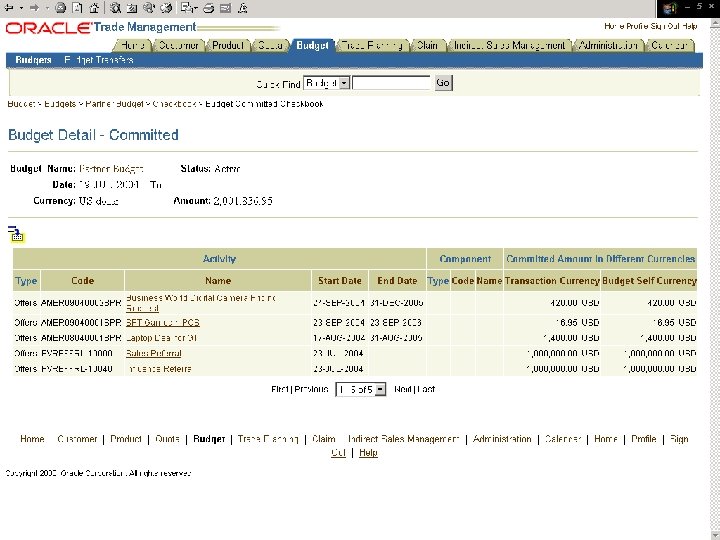Click the Windows flag throbber icon
This screenshot has height=540, width=720.
[670, 8]
